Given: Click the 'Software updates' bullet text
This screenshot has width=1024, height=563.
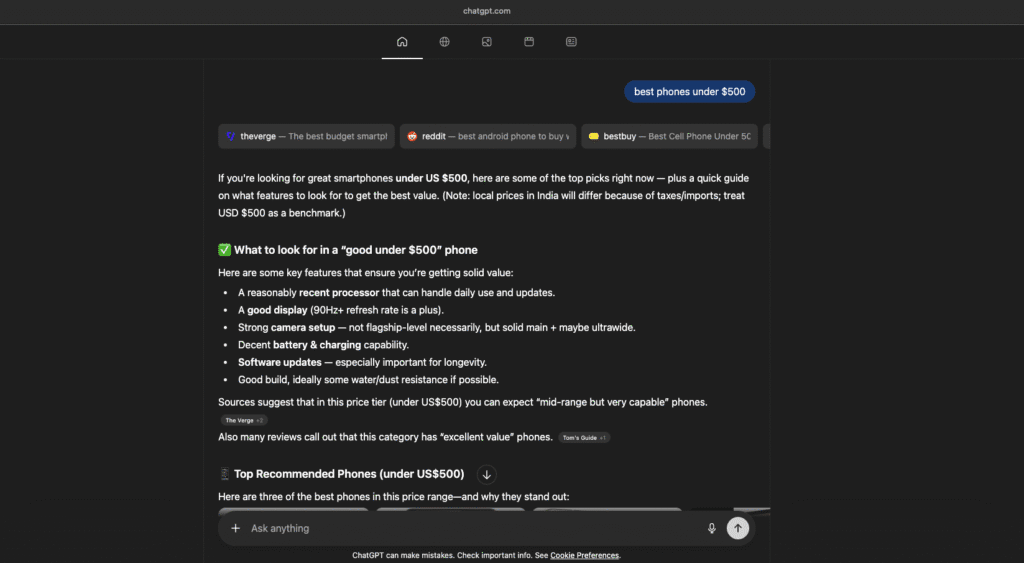Looking at the screenshot, I should tap(362, 362).
